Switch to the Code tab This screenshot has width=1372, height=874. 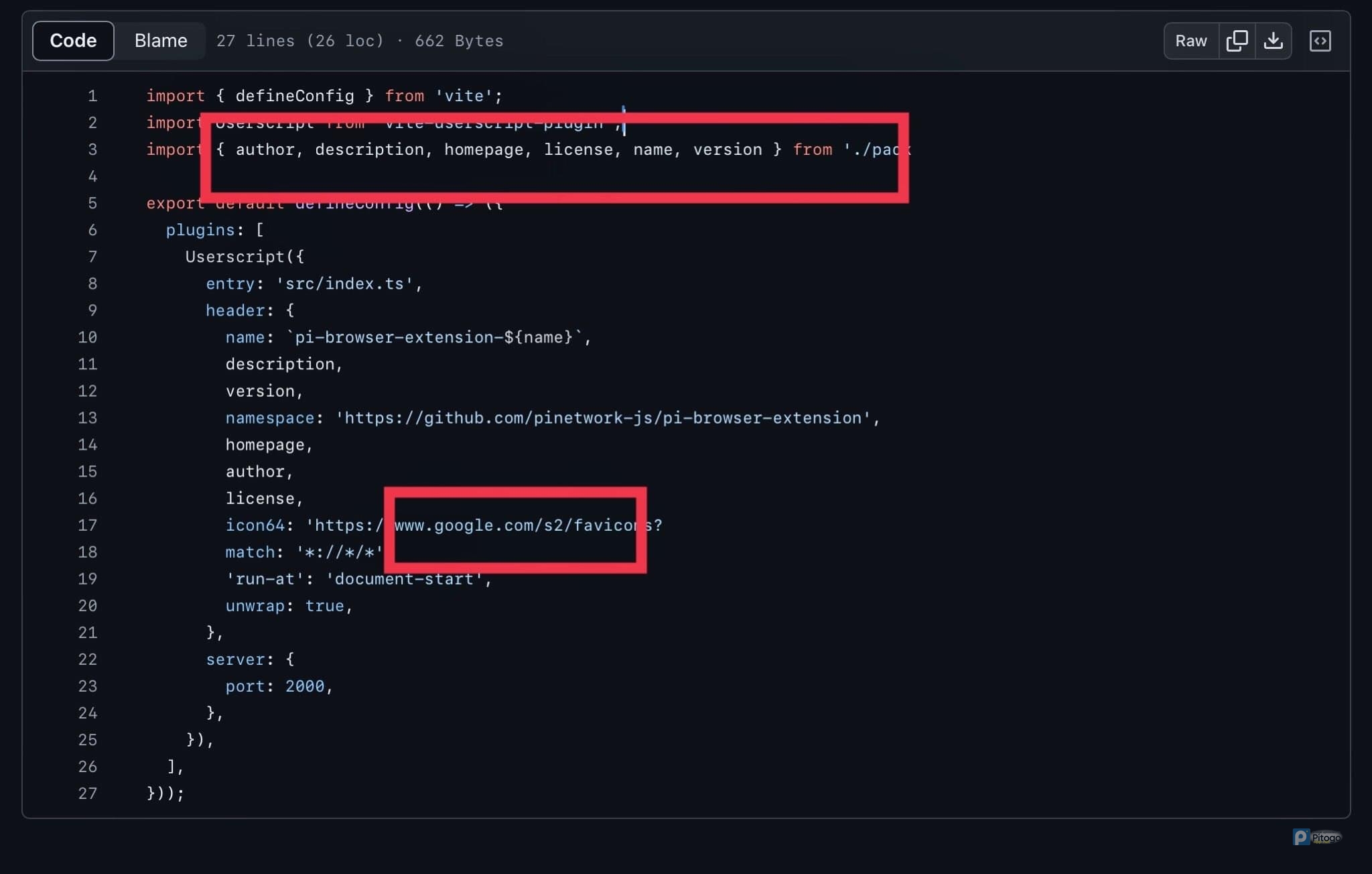point(73,41)
